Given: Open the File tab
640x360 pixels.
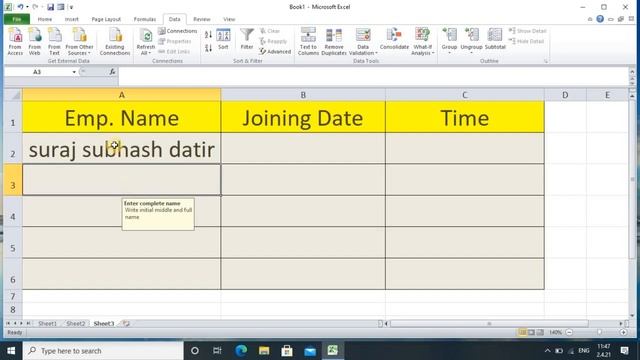Looking at the screenshot, I should 16,19.
